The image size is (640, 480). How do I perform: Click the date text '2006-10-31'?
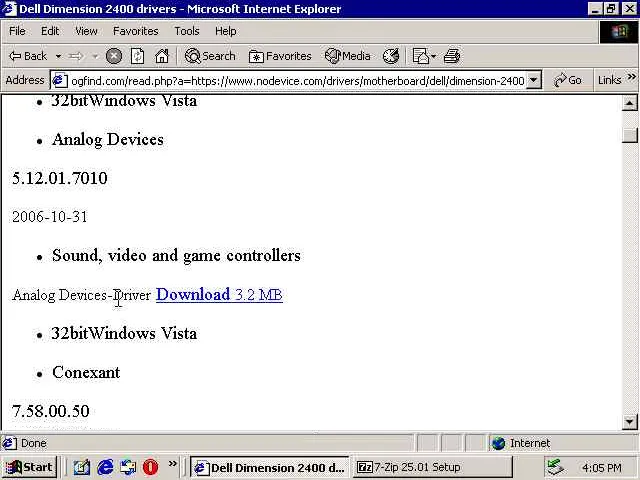click(x=49, y=217)
